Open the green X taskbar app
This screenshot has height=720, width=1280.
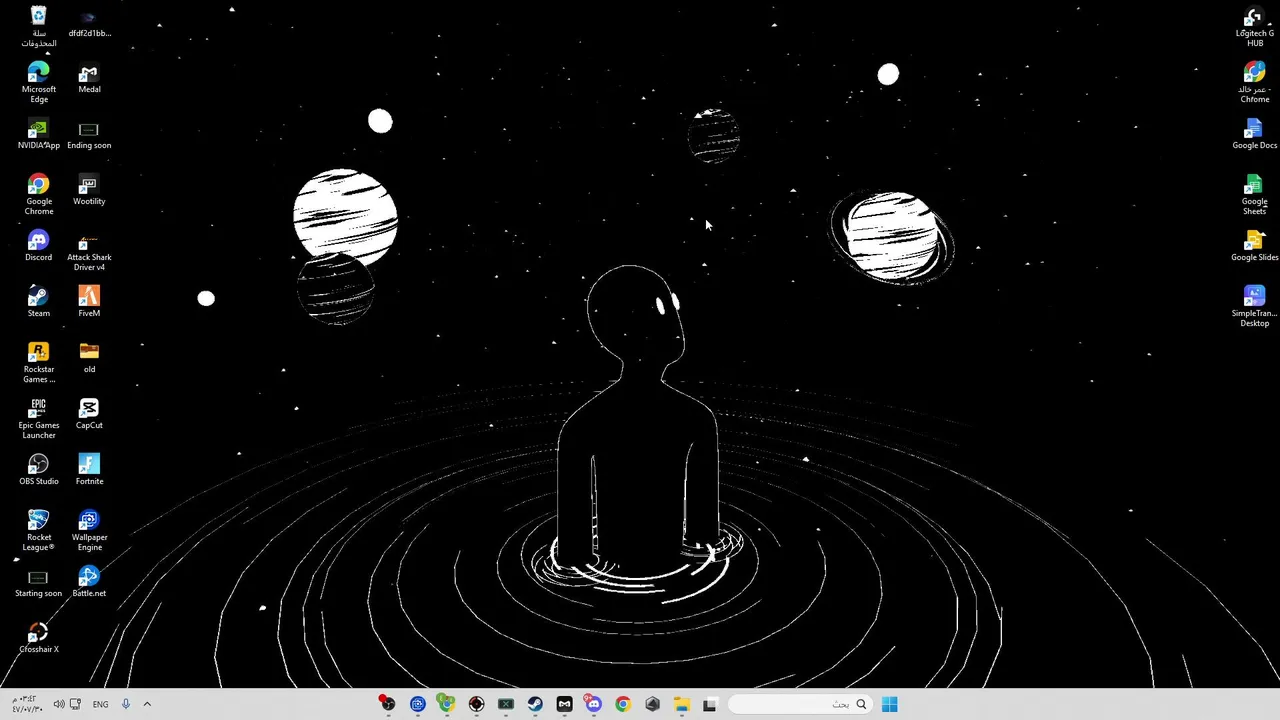505,704
